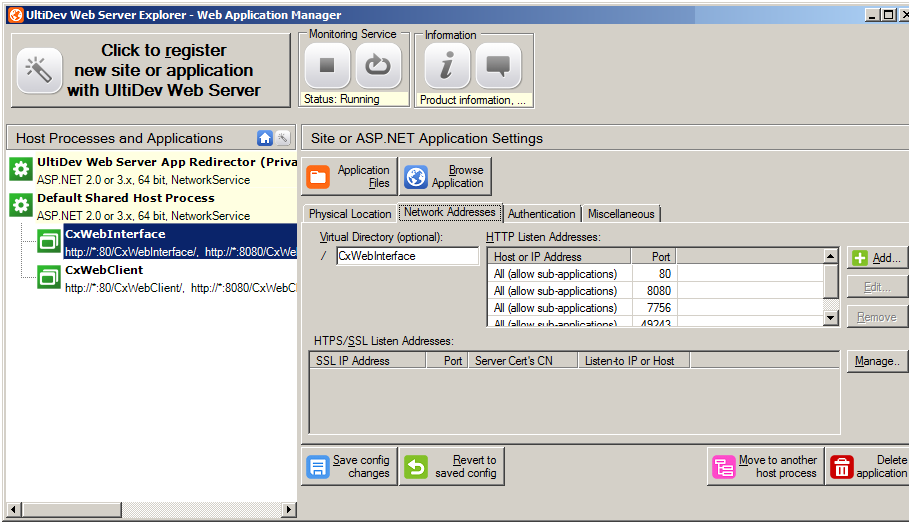Restart the monitoring service
The width and height of the screenshot is (911, 524).
[x=378, y=66]
